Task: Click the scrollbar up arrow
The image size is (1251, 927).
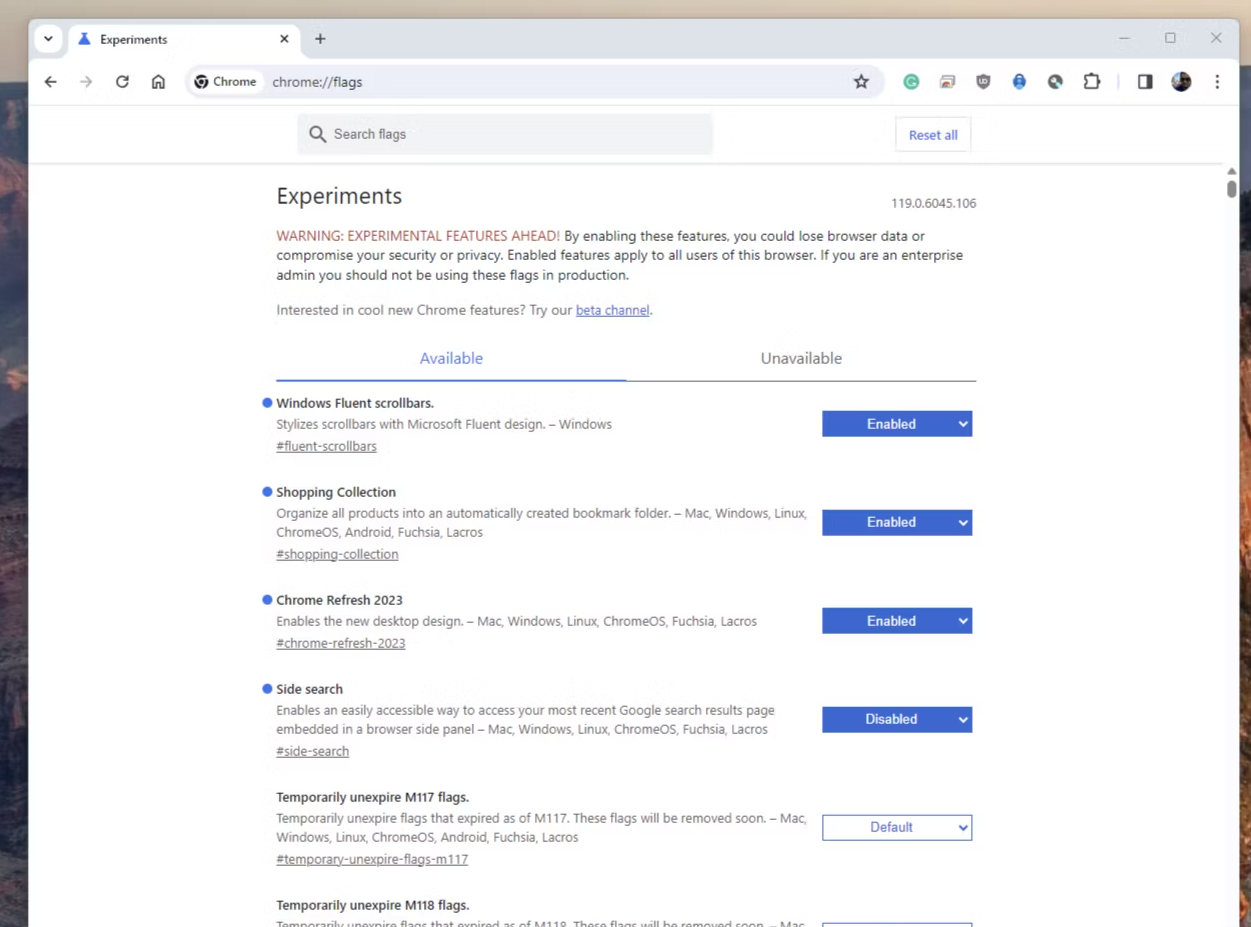Action: pyautogui.click(x=1232, y=172)
